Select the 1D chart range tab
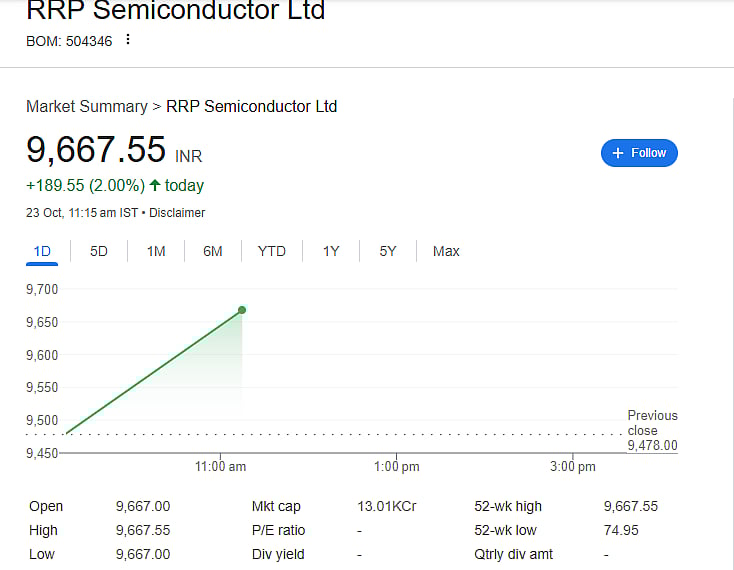734x570 pixels. tap(42, 251)
